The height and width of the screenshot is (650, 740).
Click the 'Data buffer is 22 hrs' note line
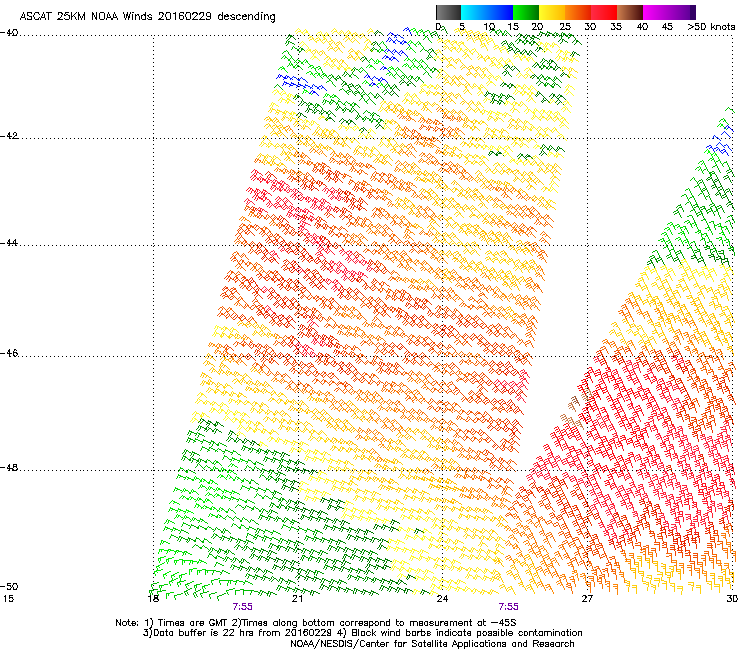coord(362,633)
